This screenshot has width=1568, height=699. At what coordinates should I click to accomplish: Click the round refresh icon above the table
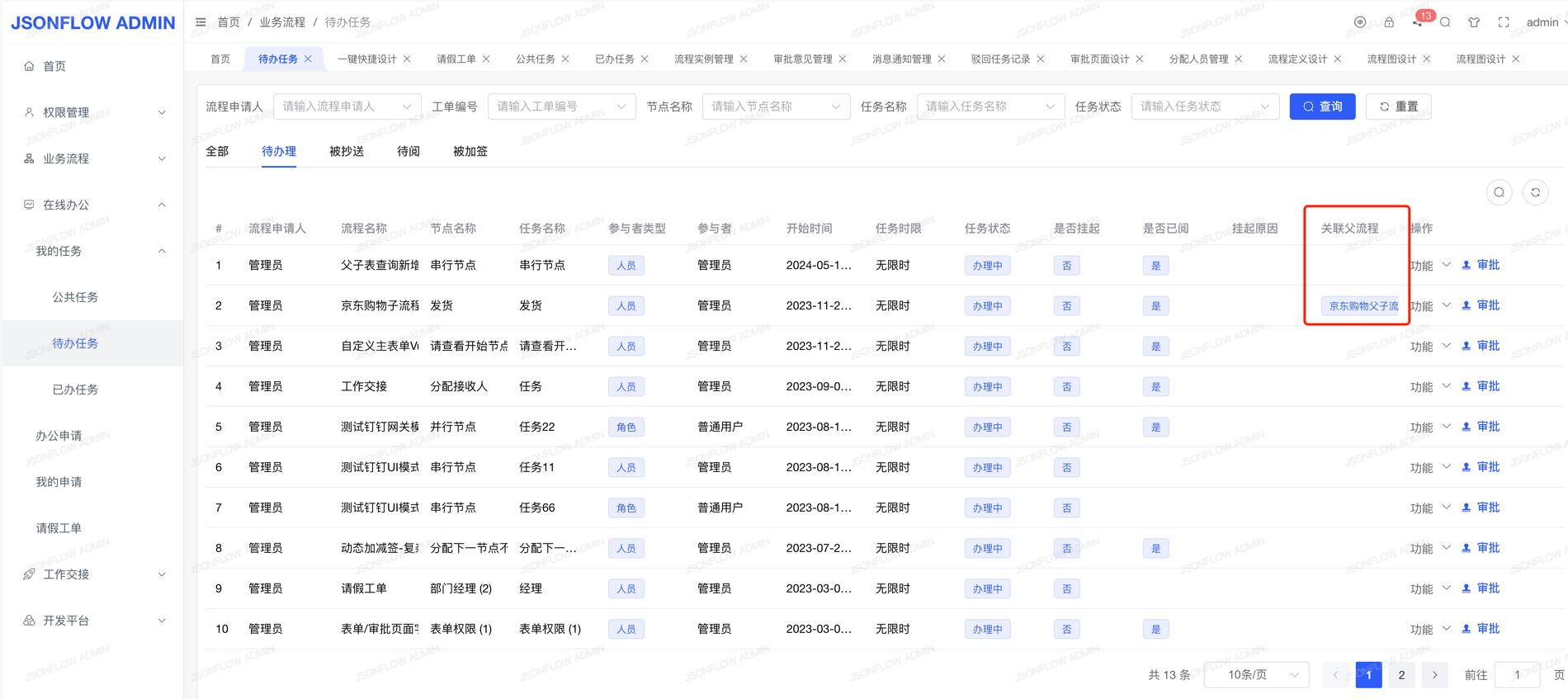(x=1535, y=192)
